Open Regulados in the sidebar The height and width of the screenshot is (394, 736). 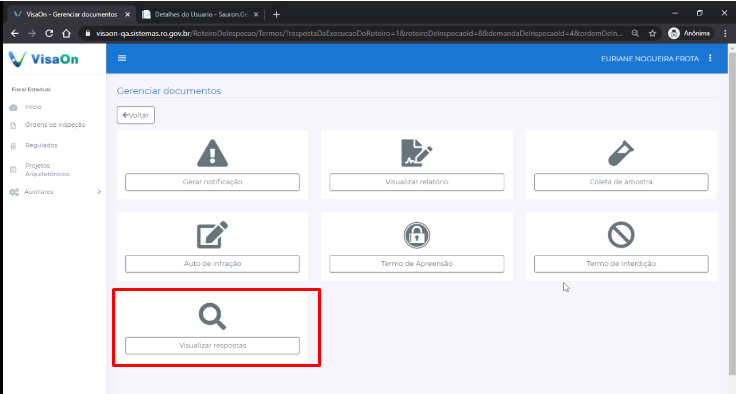pos(41,146)
